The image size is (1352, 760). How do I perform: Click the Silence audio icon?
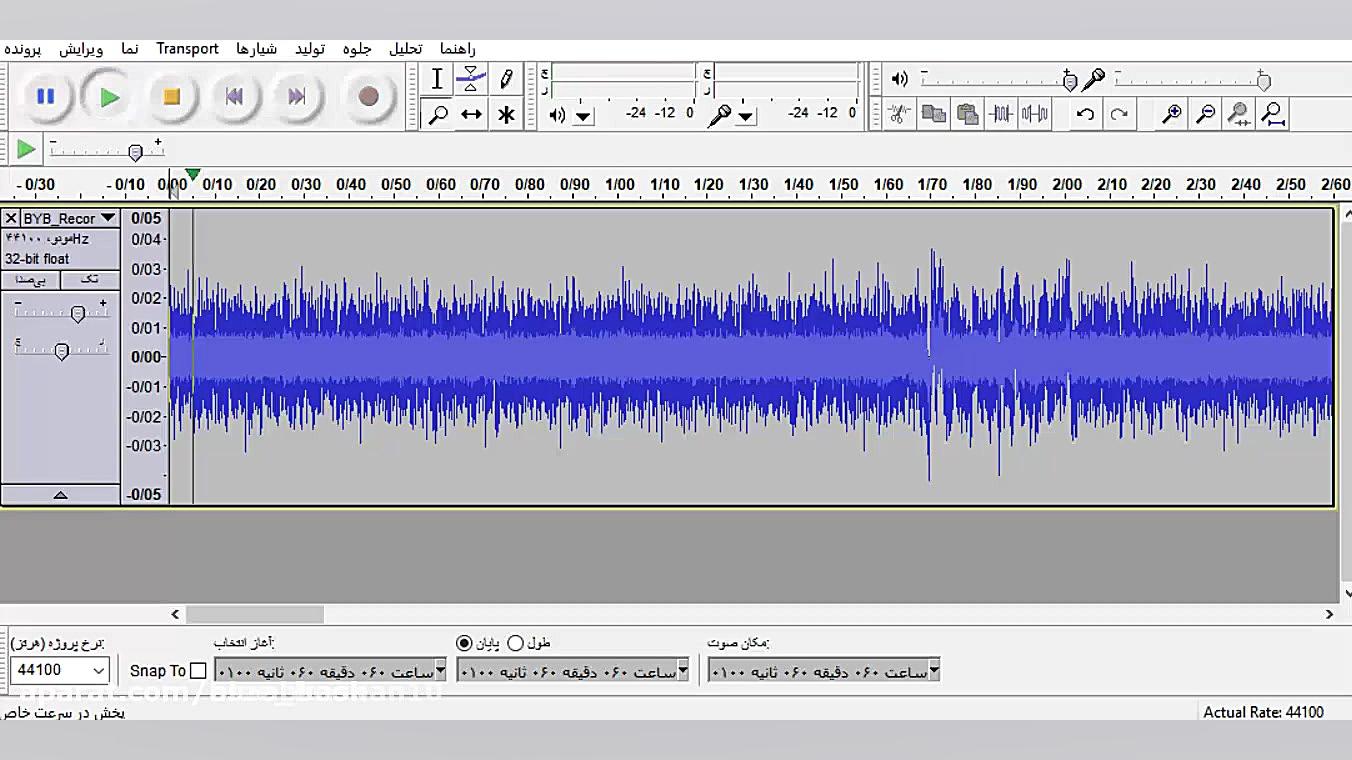point(1035,113)
